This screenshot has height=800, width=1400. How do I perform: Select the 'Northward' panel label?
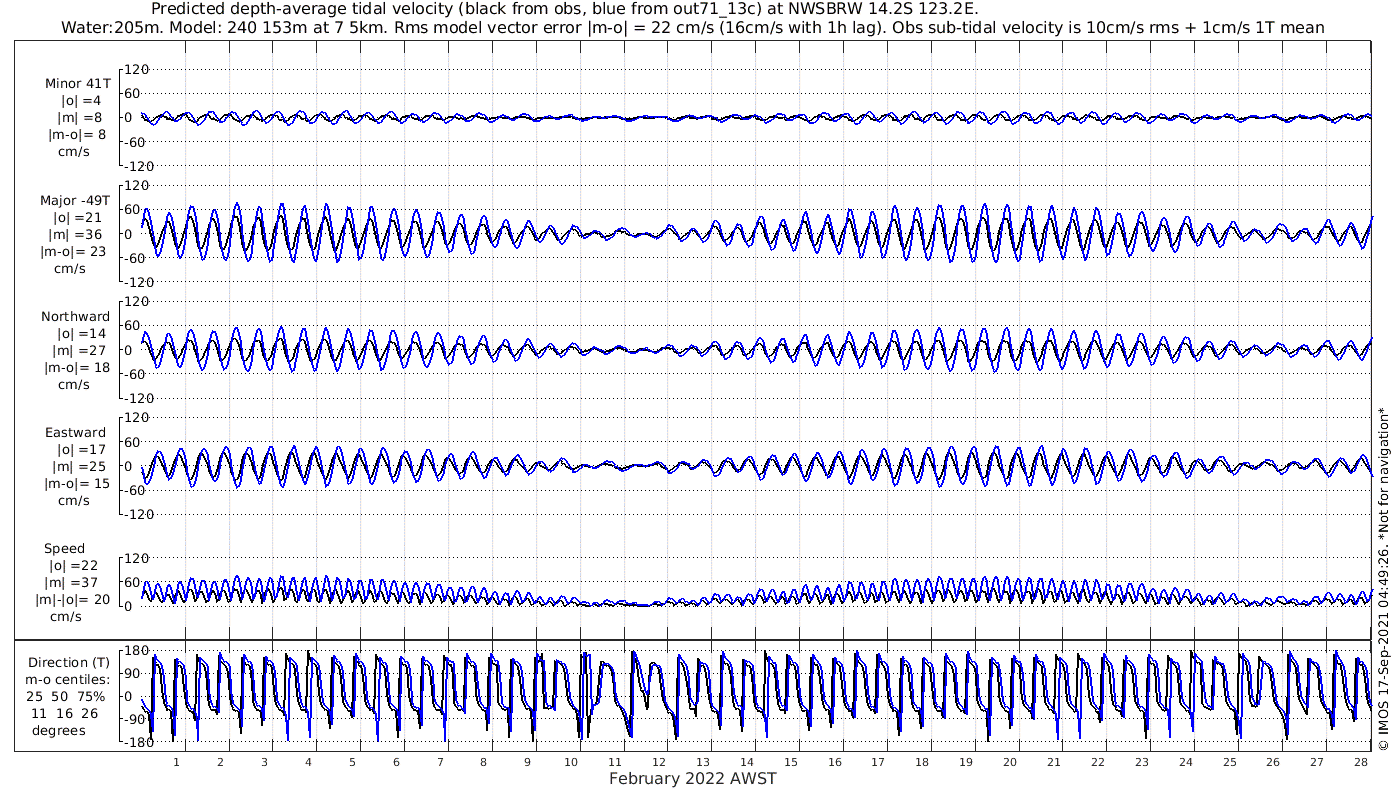(76, 317)
